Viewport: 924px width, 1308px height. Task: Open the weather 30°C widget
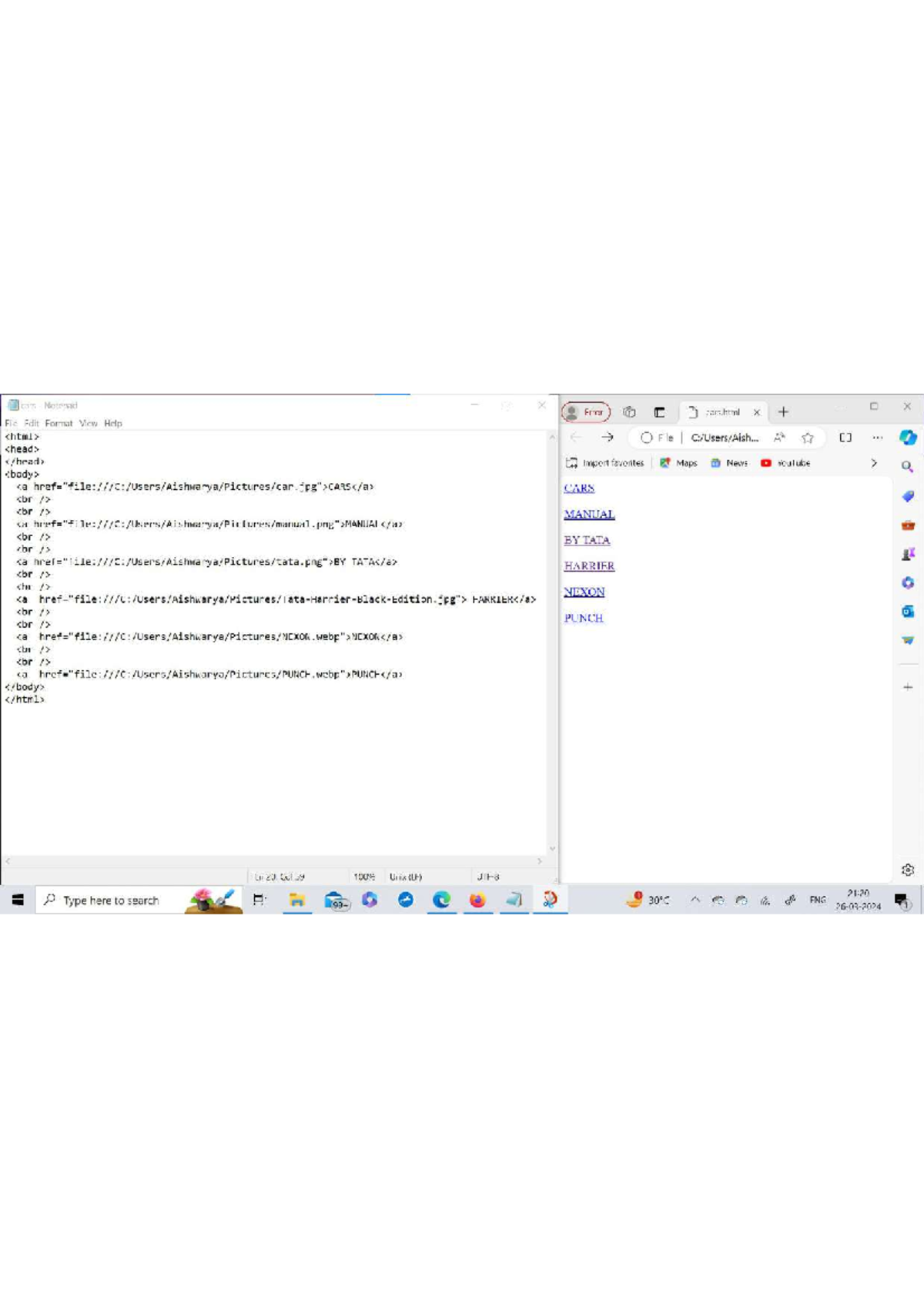point(648,899)
